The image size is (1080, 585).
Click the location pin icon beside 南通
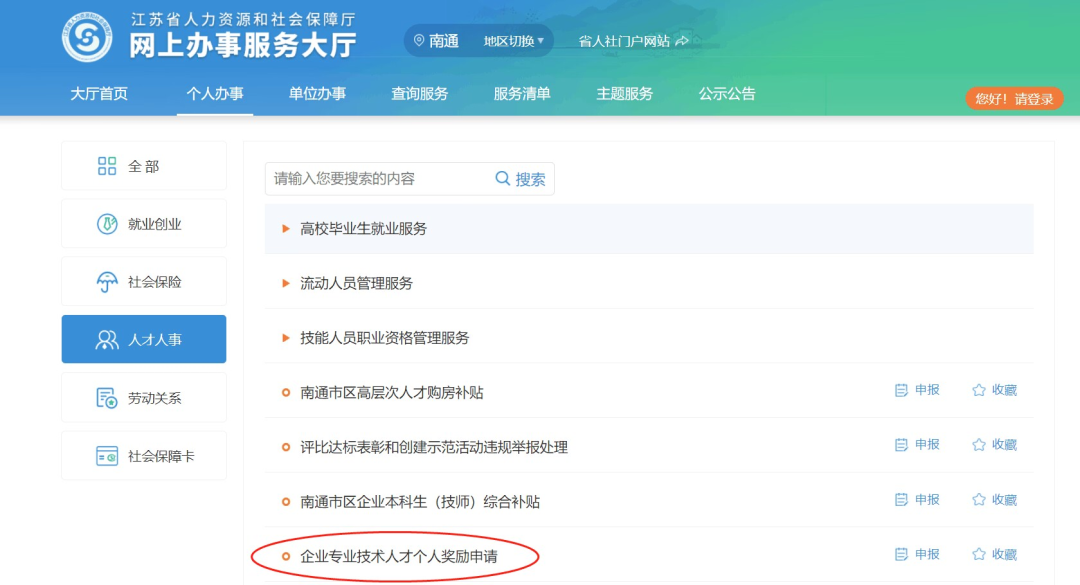[418, 41]
